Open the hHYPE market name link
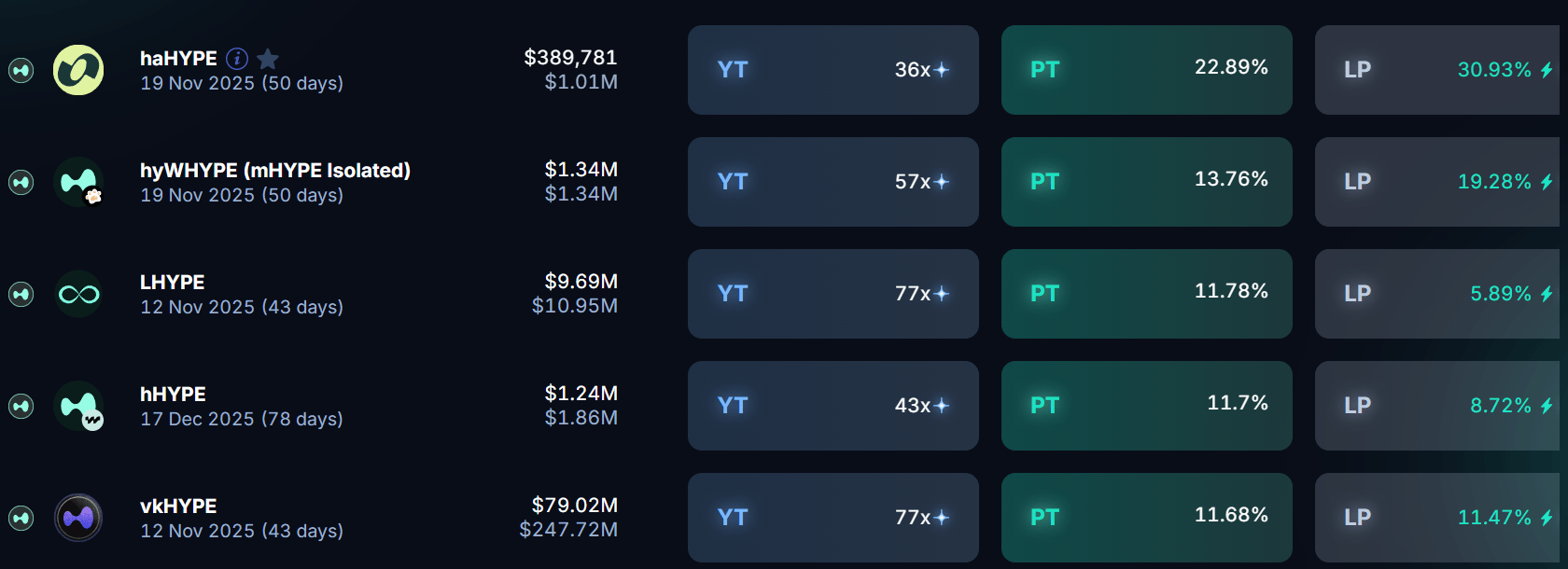Screen dimensions: 1568x569 pyautogui.click(x=173, y=395)
